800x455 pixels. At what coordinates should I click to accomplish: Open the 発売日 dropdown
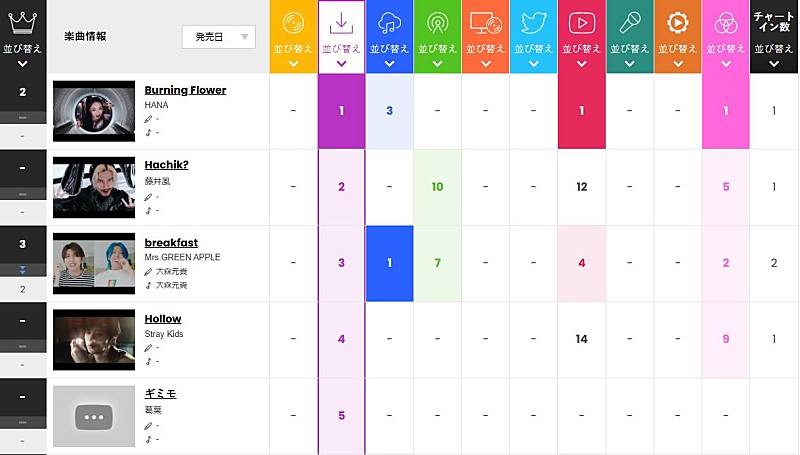point(218,37)
